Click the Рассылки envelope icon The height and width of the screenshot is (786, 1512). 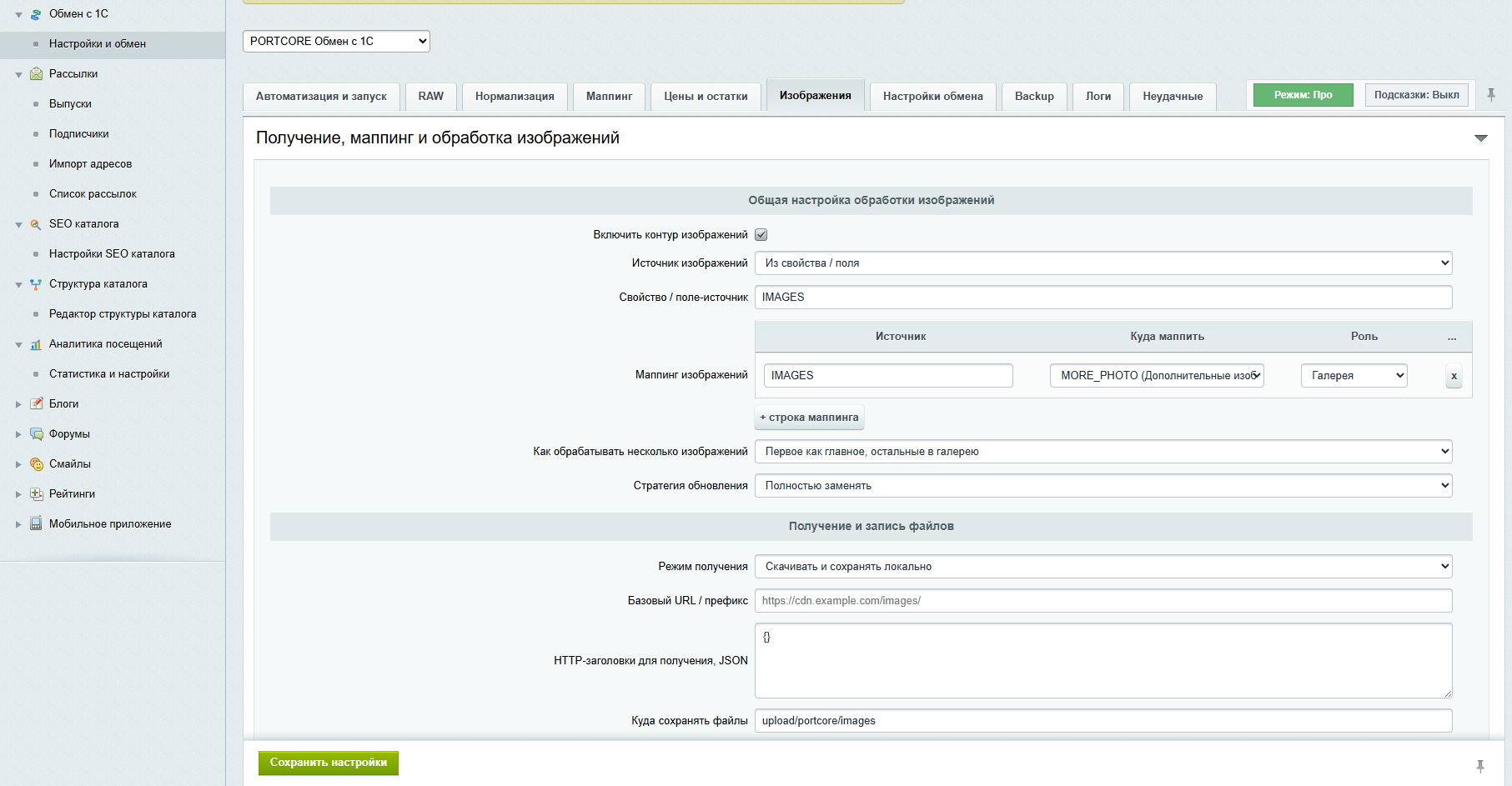36,74
